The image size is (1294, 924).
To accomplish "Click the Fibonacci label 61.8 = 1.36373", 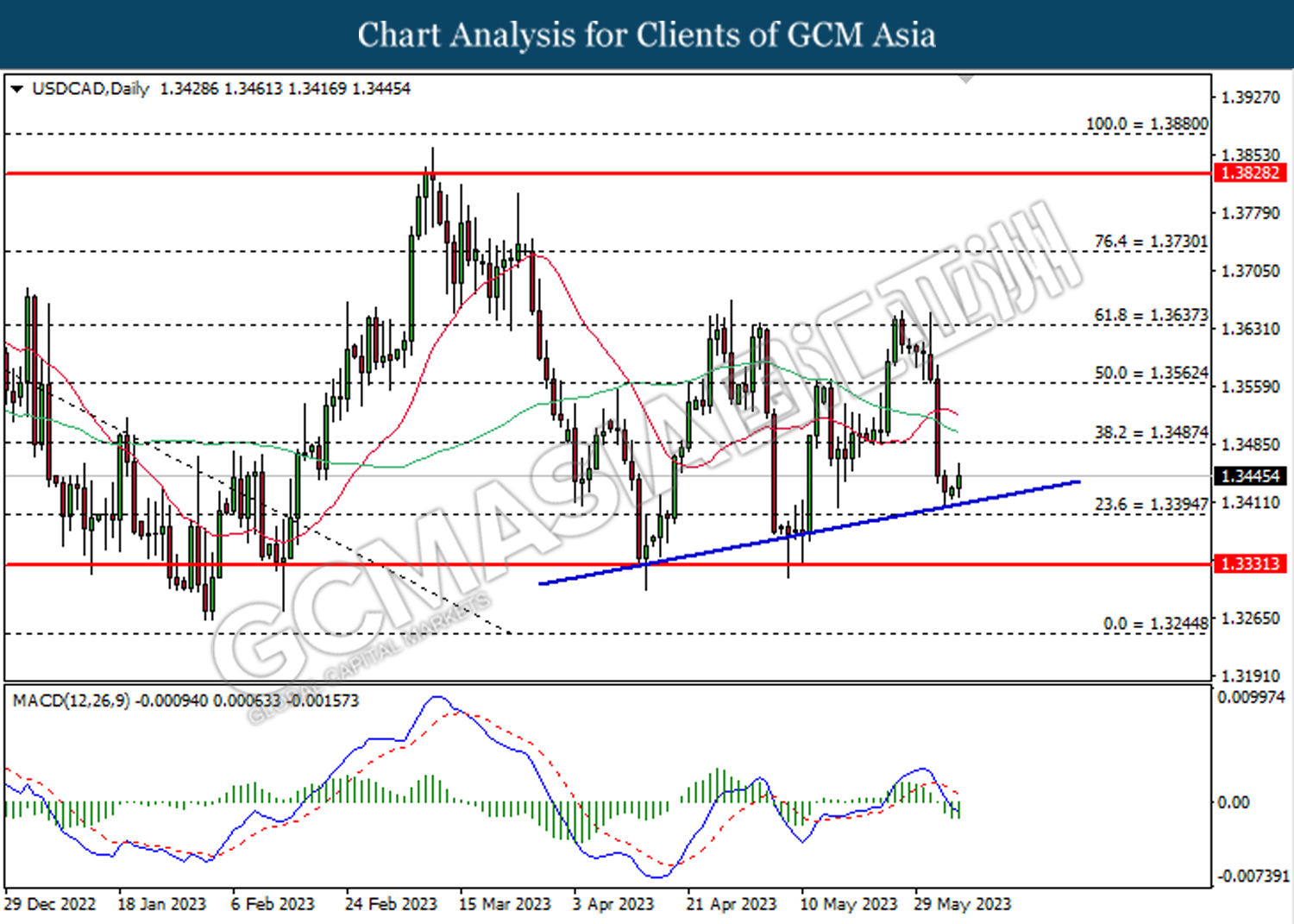I will [x=1151, y=316].
